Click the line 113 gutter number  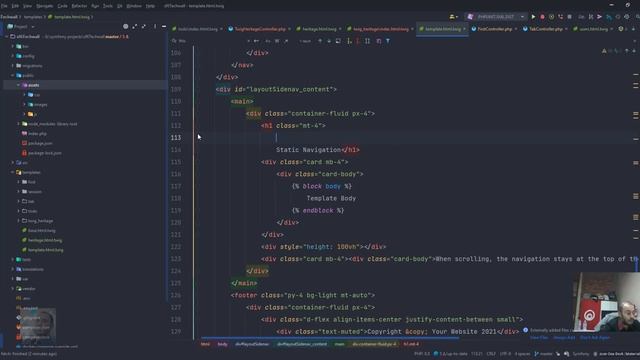click(176, 138)
